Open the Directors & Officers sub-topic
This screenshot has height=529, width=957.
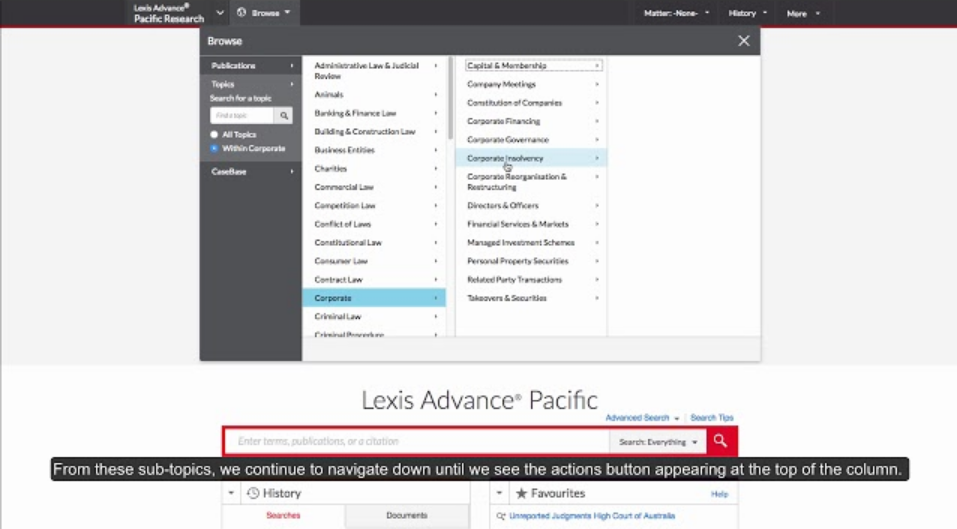coord(531,206)
